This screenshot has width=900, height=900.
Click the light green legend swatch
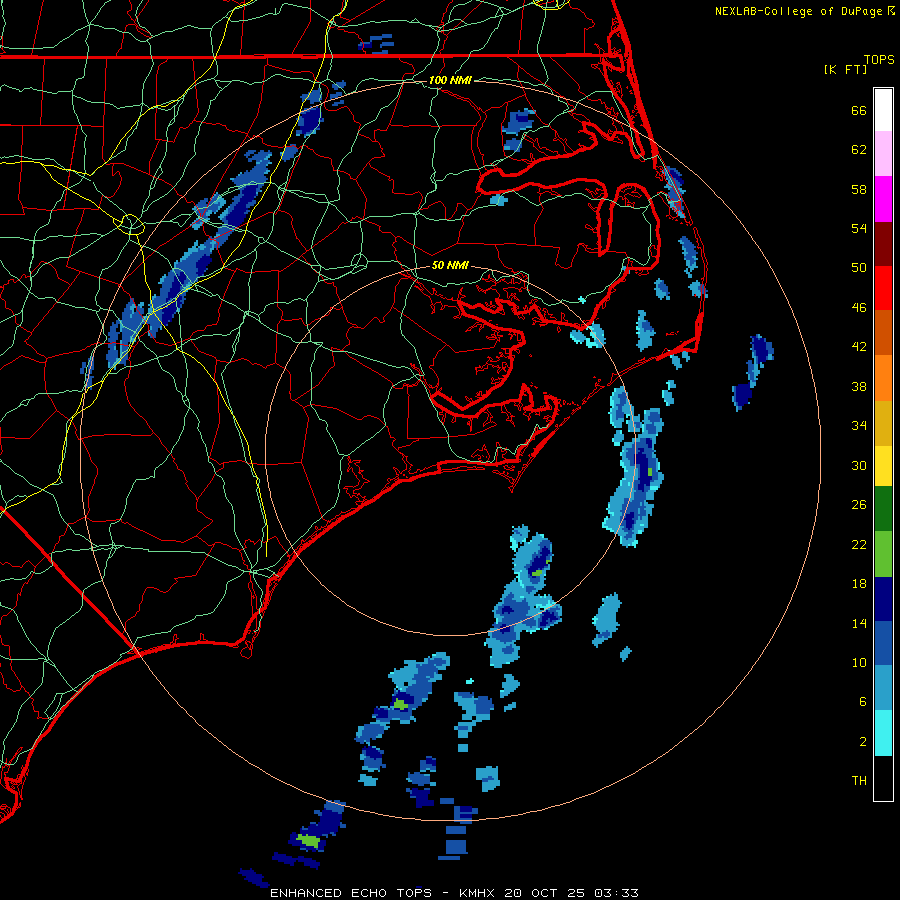[883, 554]
